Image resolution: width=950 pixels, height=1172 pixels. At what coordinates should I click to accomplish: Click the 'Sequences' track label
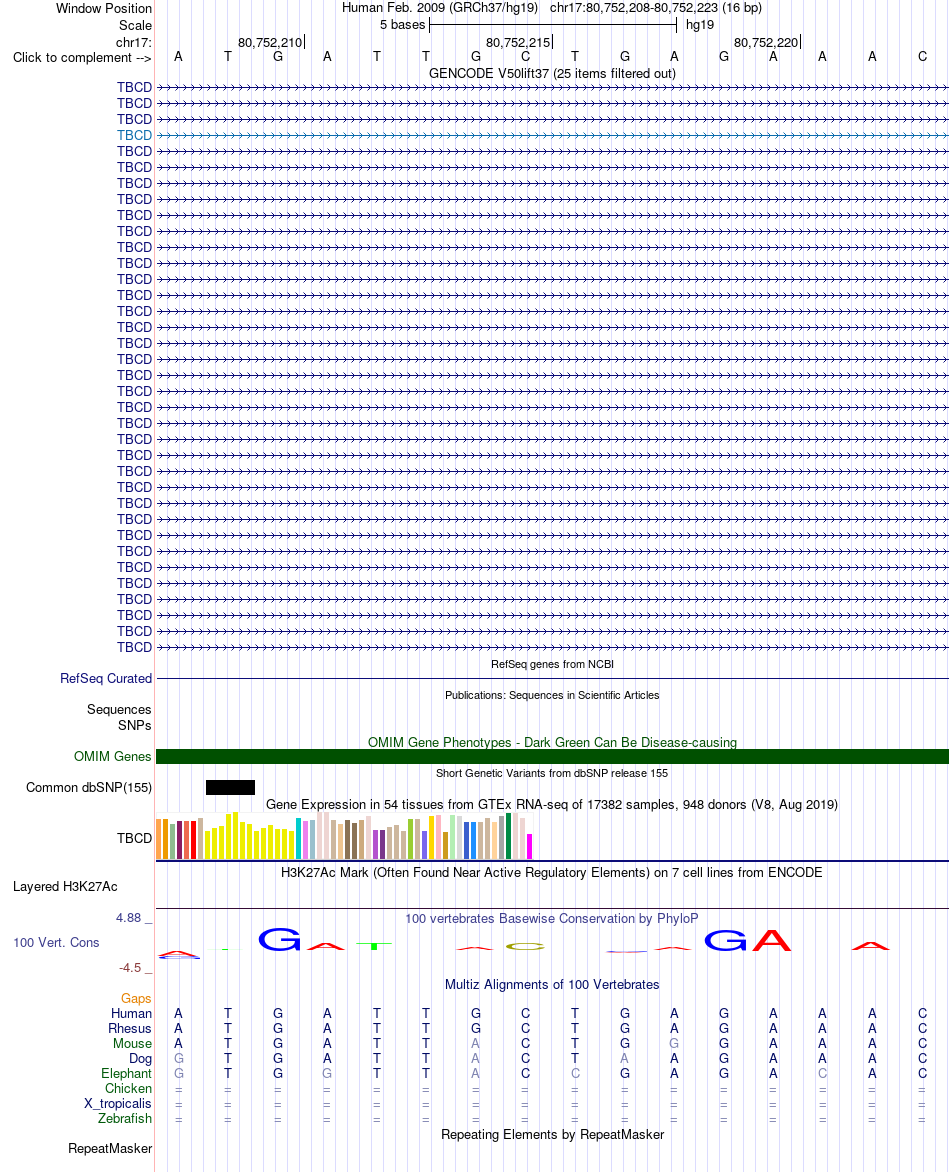coord(119,709)
